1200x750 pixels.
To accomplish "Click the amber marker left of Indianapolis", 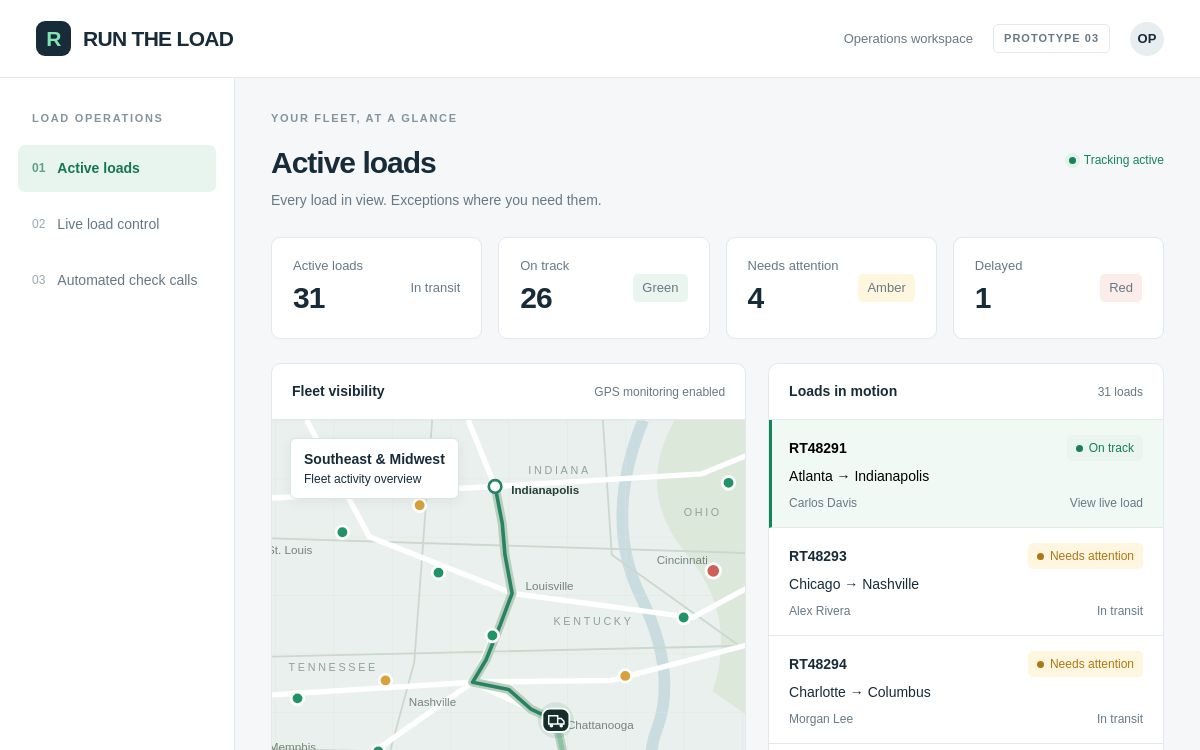I will (x=420, y=505).
